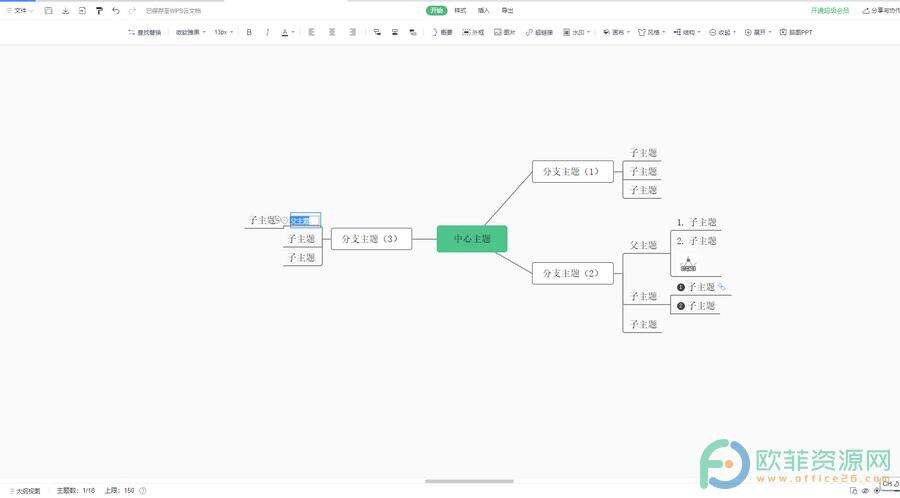Click the mind map to PPT button
The height and width of the screenshot is (498, 900).
(x=797, y=33)
